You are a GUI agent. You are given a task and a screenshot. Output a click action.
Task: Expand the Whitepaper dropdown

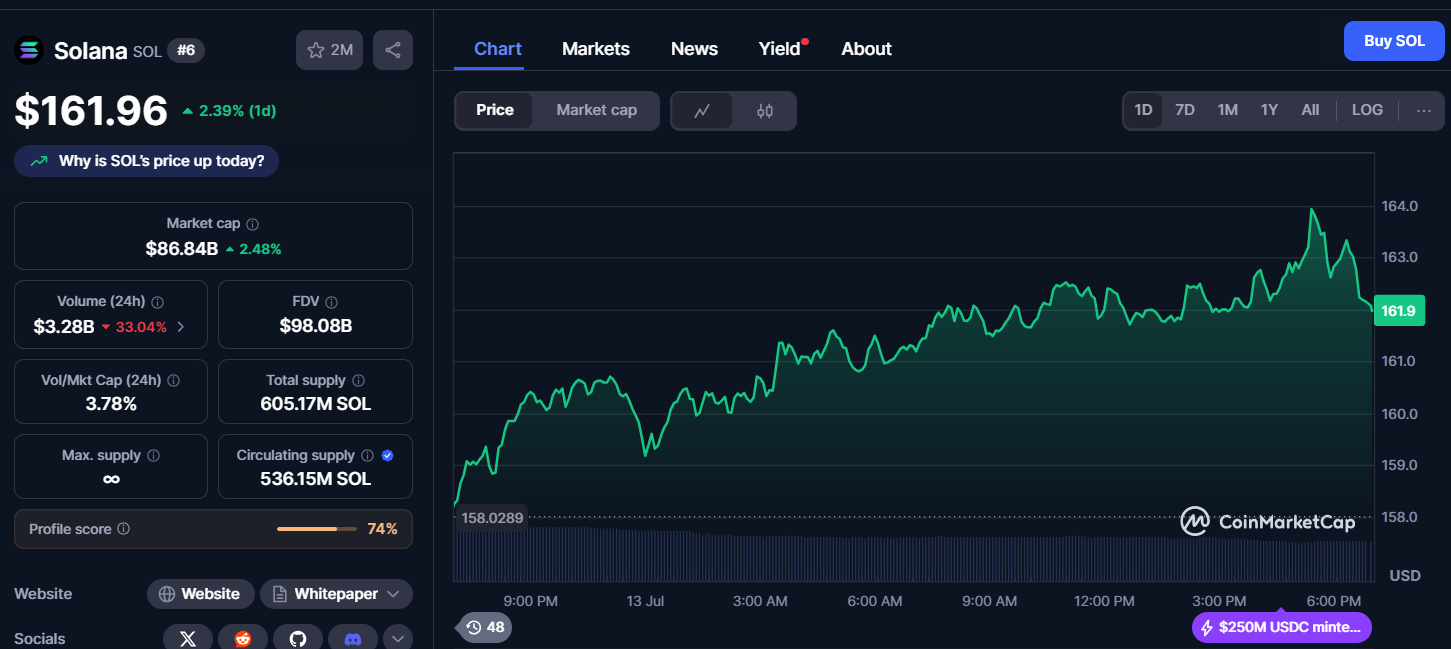coord(393,594)
